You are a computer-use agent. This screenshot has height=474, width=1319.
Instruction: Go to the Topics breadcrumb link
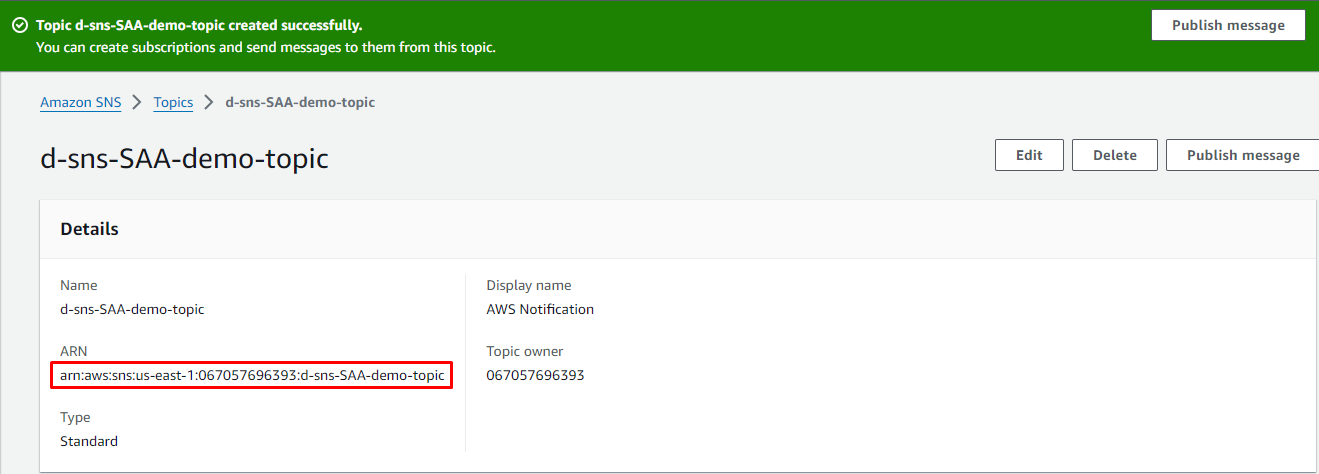173,102
